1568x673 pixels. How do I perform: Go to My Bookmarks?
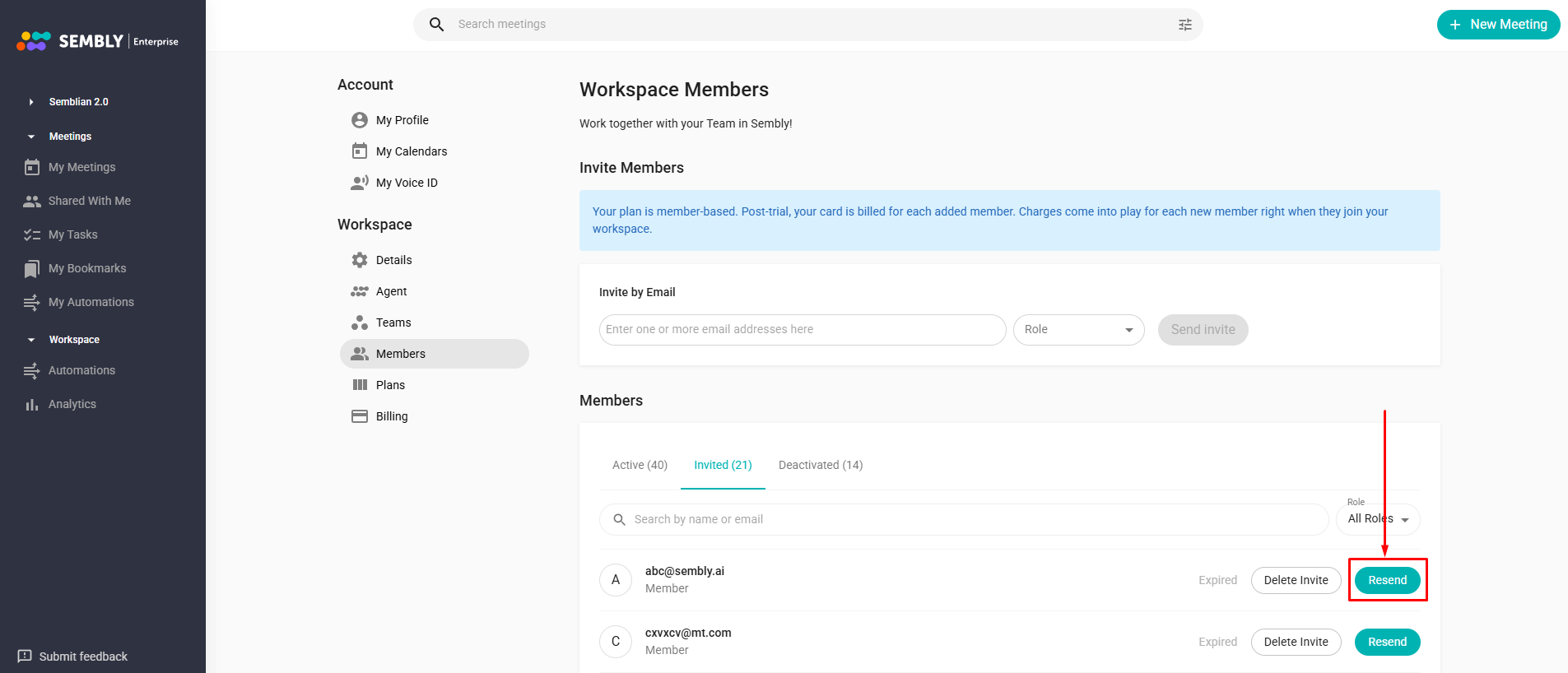87,268
